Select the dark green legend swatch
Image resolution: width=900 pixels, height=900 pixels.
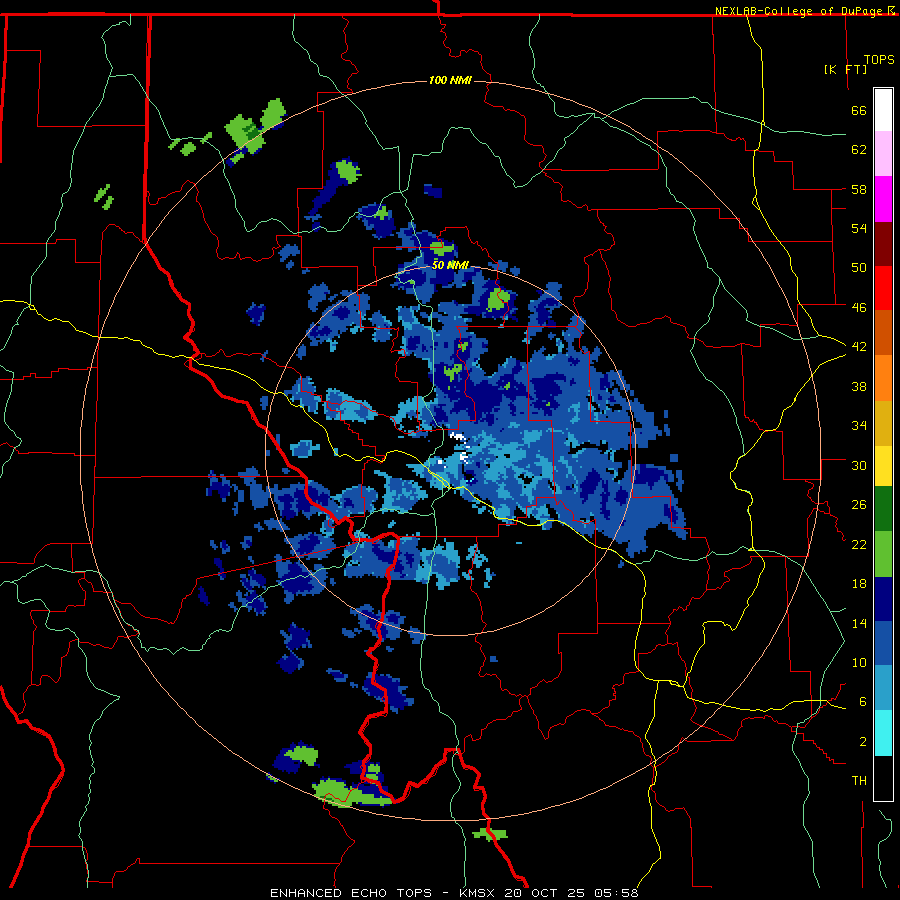[x=883, y=509]
